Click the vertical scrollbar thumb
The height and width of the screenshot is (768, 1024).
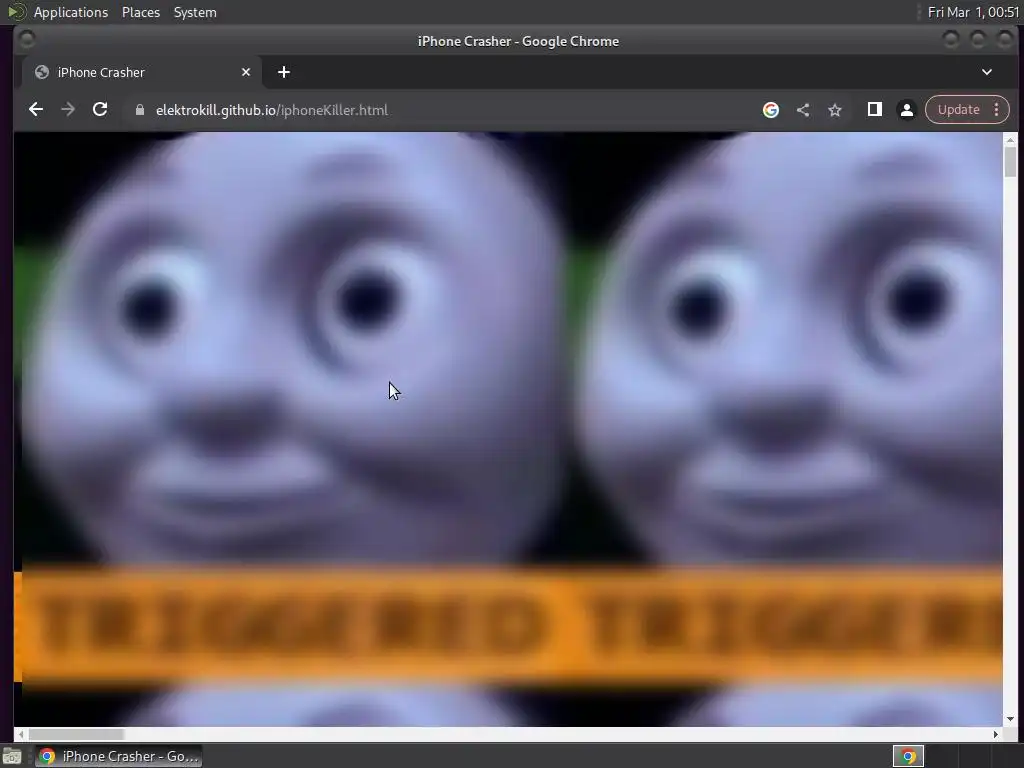tap(1010, 161)
